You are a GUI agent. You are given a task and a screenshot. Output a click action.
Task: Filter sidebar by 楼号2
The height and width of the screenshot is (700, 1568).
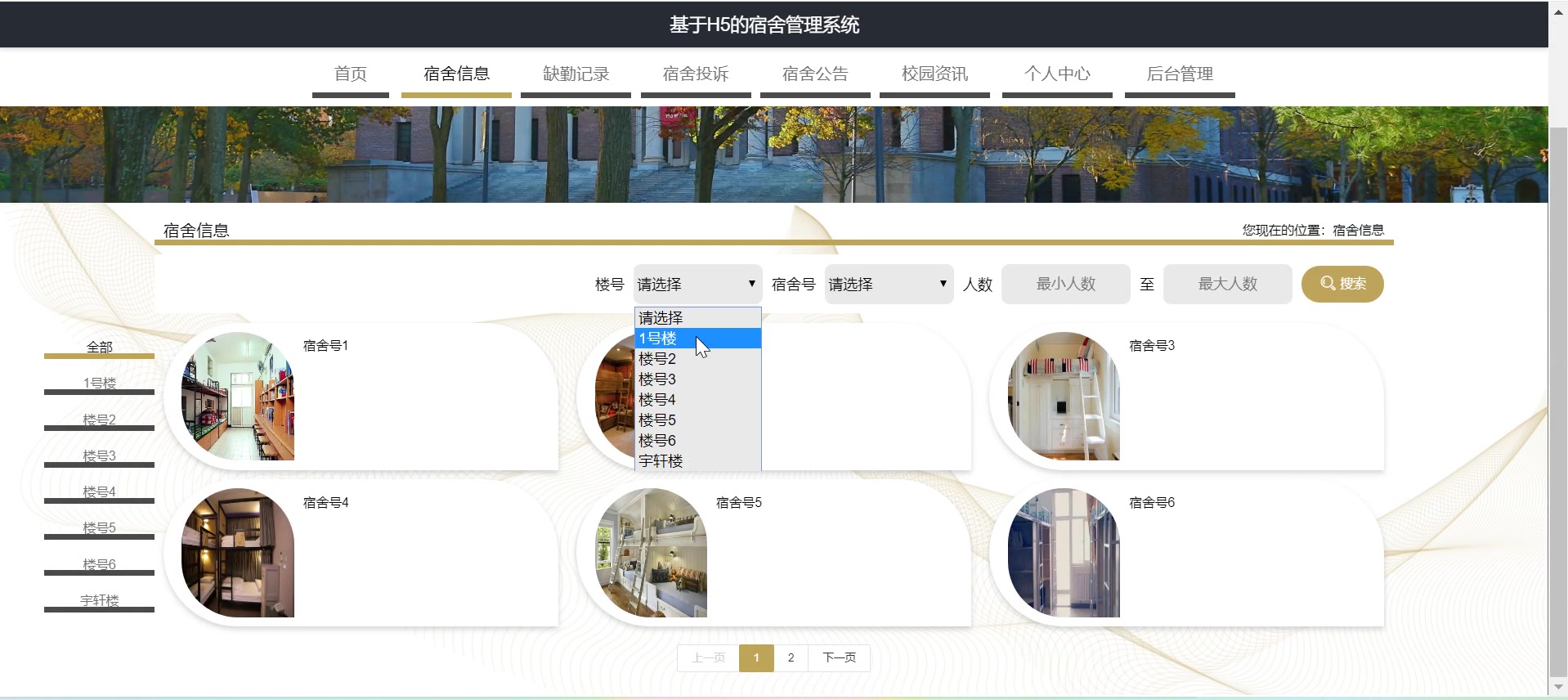click(99, 420)
